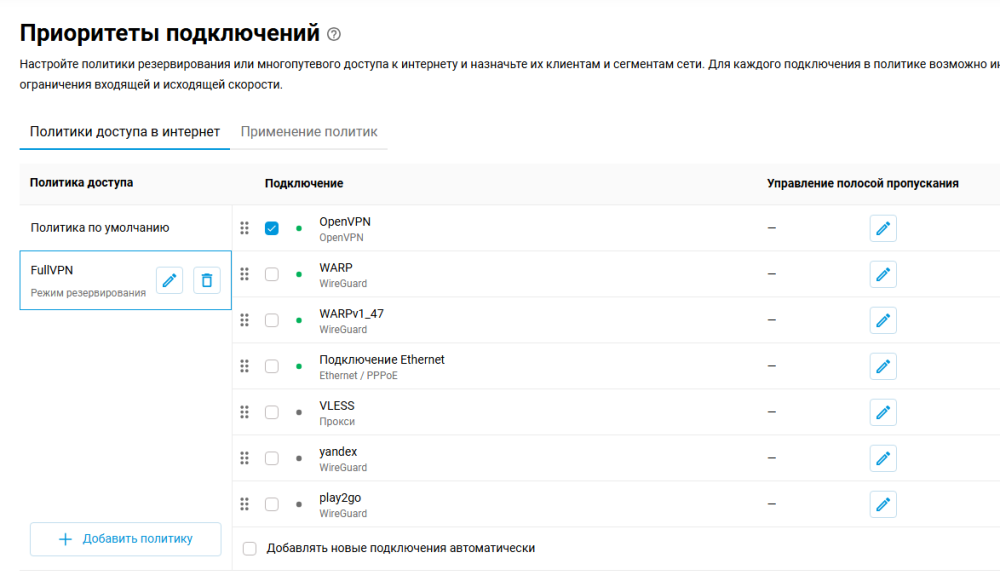Viewport: 1000px width, 587px height.
Task: Click the drag handle of the OpenVPN row
Action: tap(244, 228)
